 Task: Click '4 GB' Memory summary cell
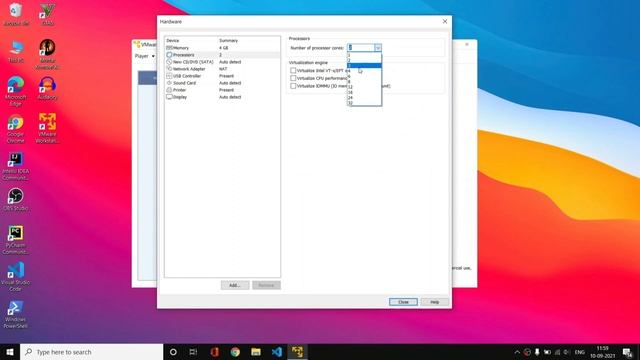coord(224,48)
